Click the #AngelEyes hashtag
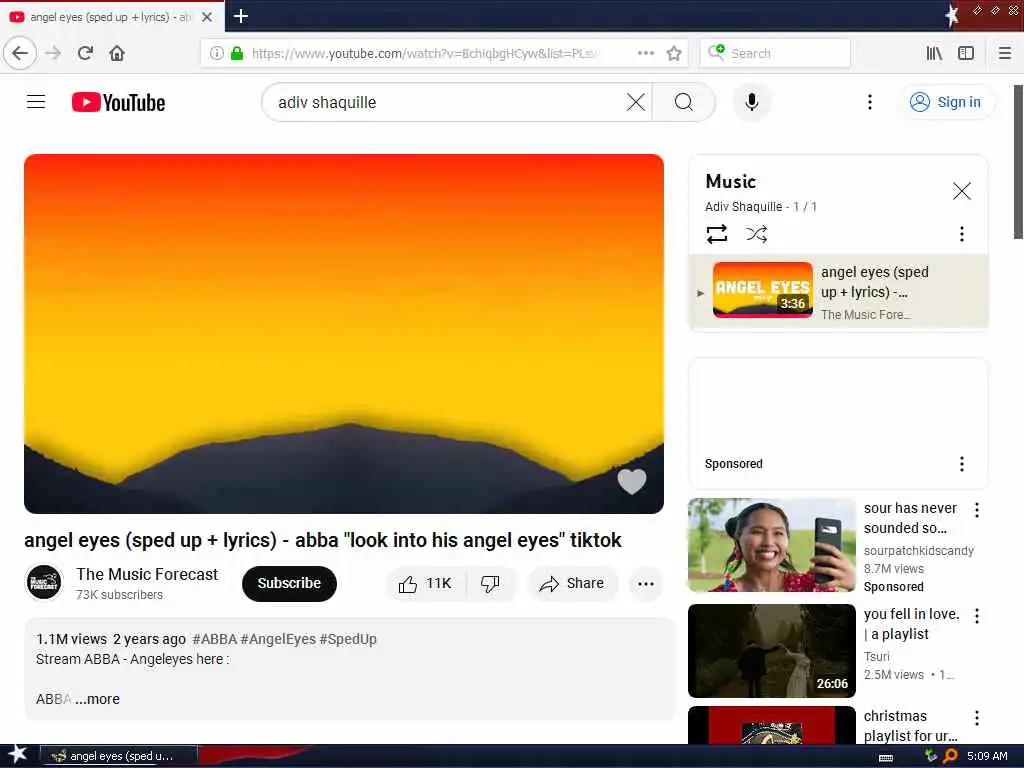 pos(278,639)
